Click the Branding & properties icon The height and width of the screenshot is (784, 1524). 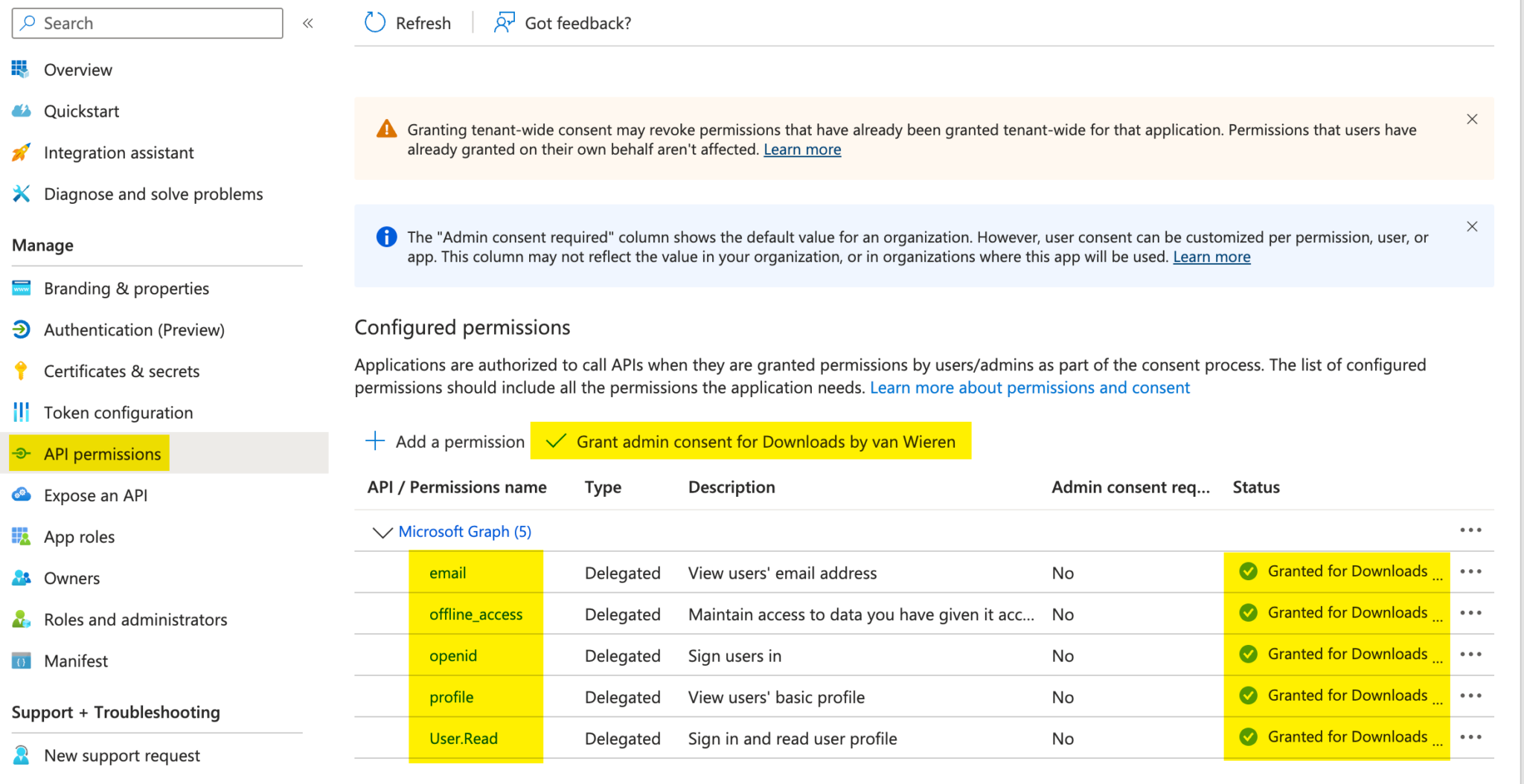[x=21, y=288]
